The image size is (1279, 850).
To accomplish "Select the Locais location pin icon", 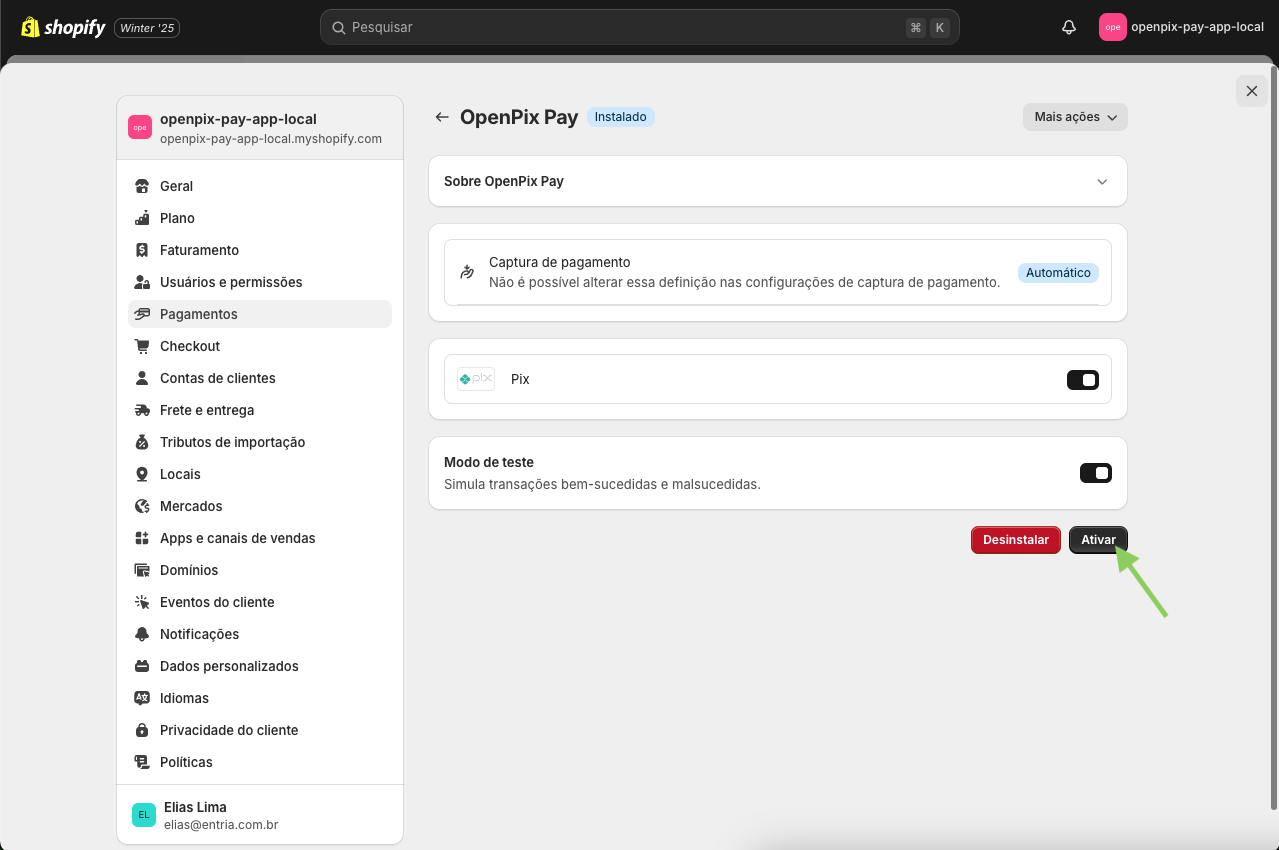I will pyautogui.click(x=142, y=474).
